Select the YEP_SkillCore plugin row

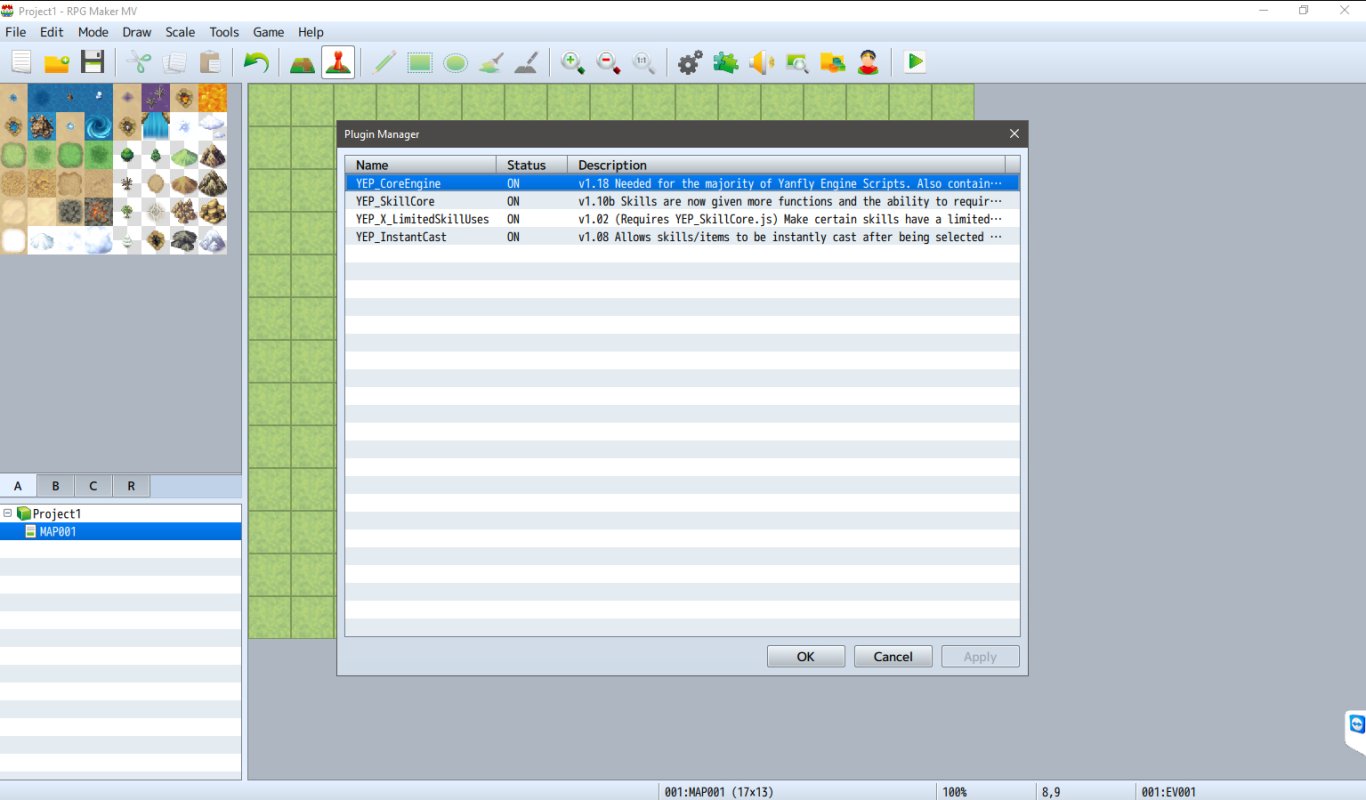pos(682,201)
